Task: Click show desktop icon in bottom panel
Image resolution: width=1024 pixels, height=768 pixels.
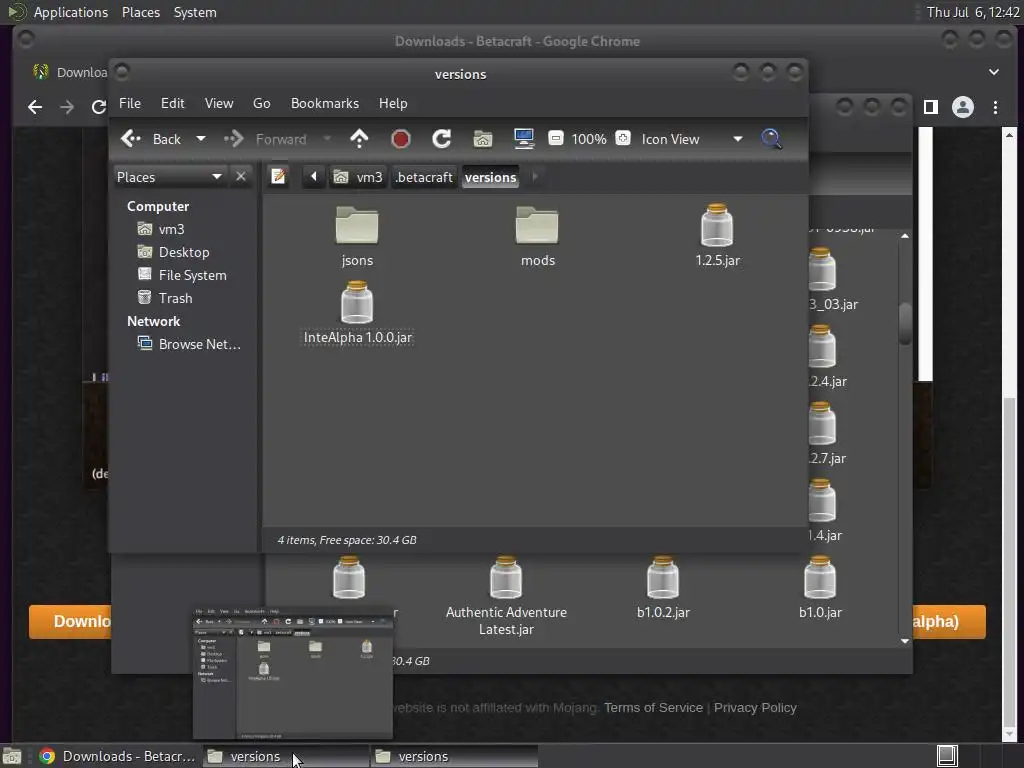Action: point(12,757)
